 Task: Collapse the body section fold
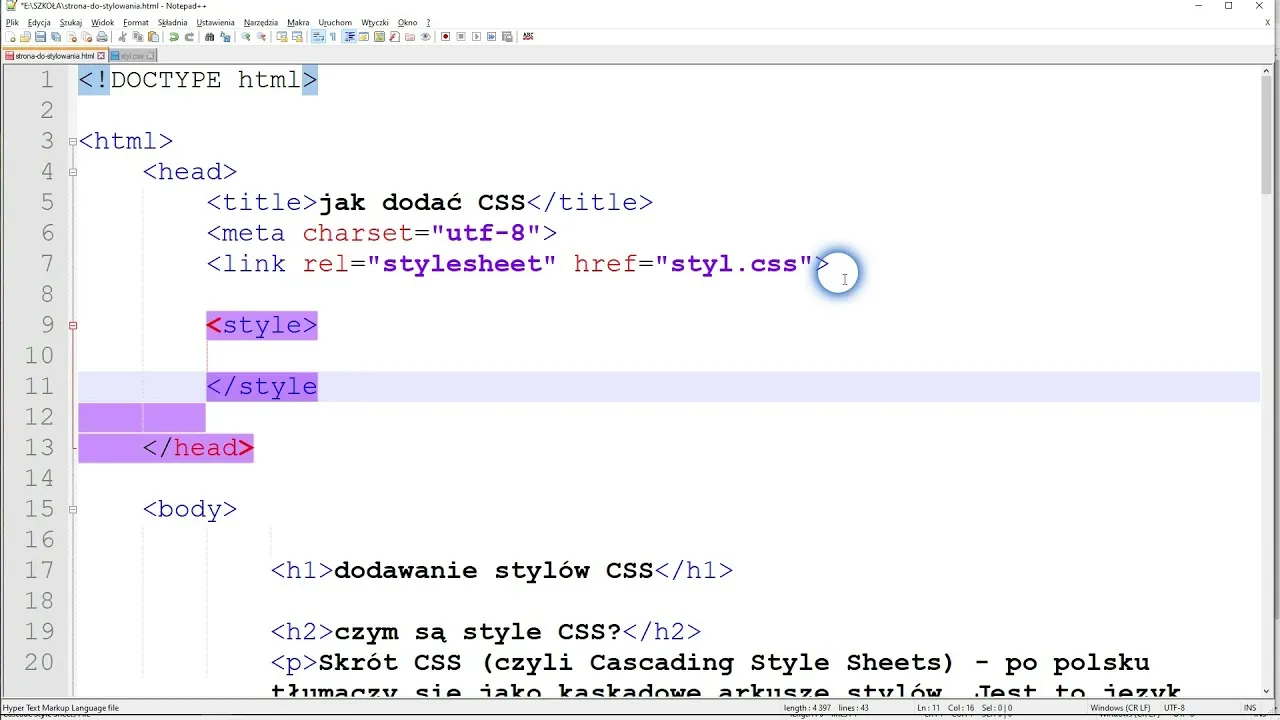[x=72, y=509]
